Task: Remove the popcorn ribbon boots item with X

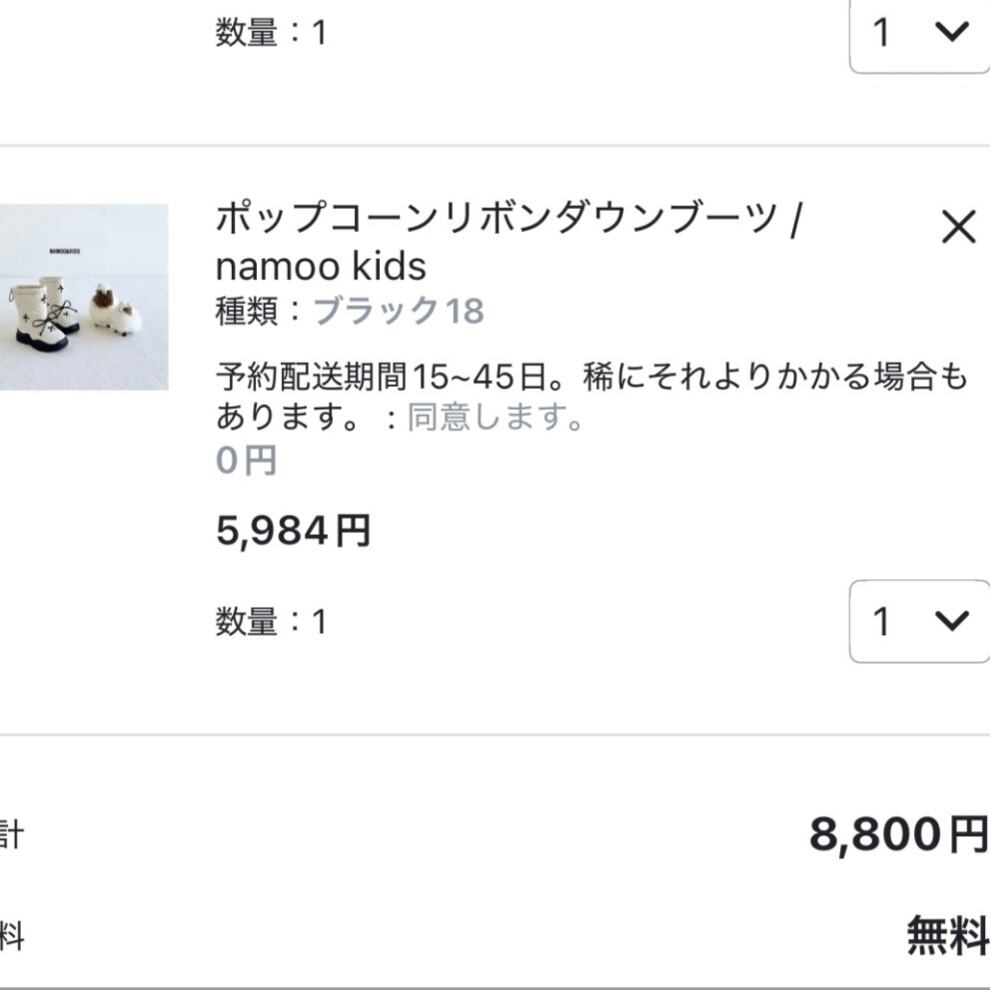Action: (958, 229)
